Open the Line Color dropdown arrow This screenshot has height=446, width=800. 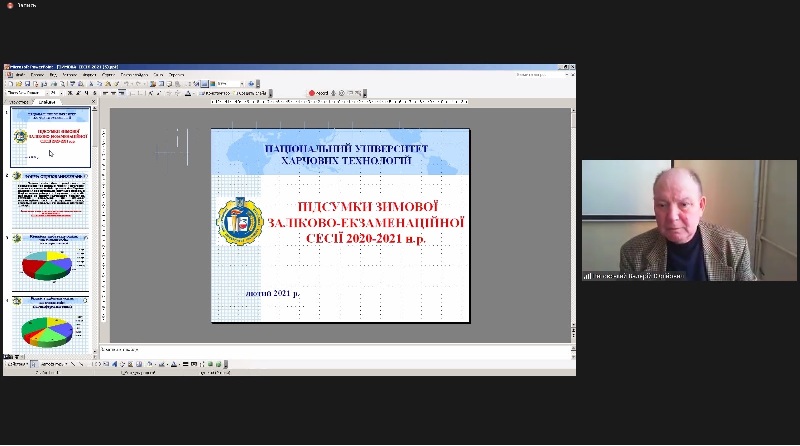click(x=167, y=364)
